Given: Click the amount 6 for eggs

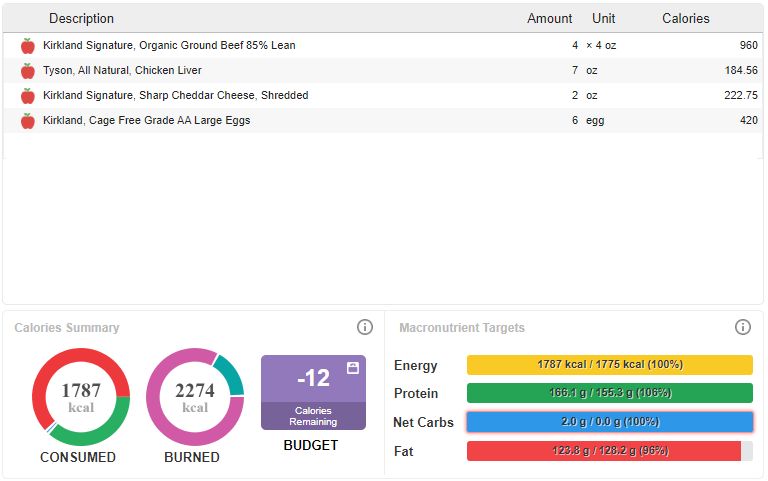Looking at the screenshot, I should 575,120.
